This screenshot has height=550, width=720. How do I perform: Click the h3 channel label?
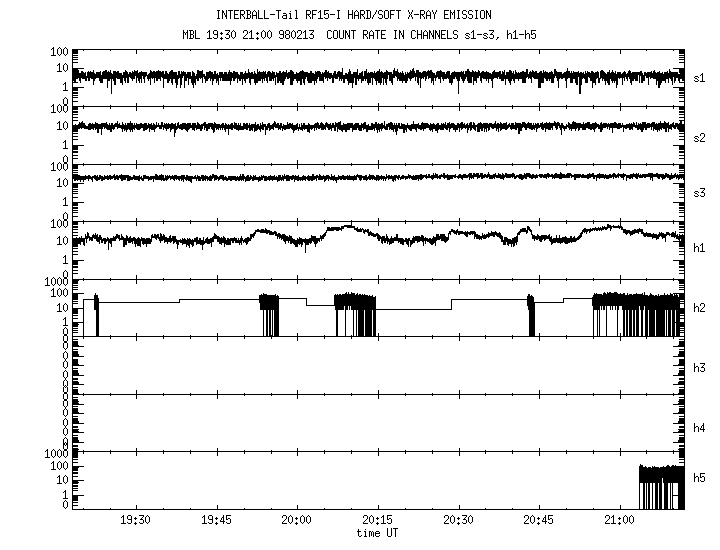700,369
